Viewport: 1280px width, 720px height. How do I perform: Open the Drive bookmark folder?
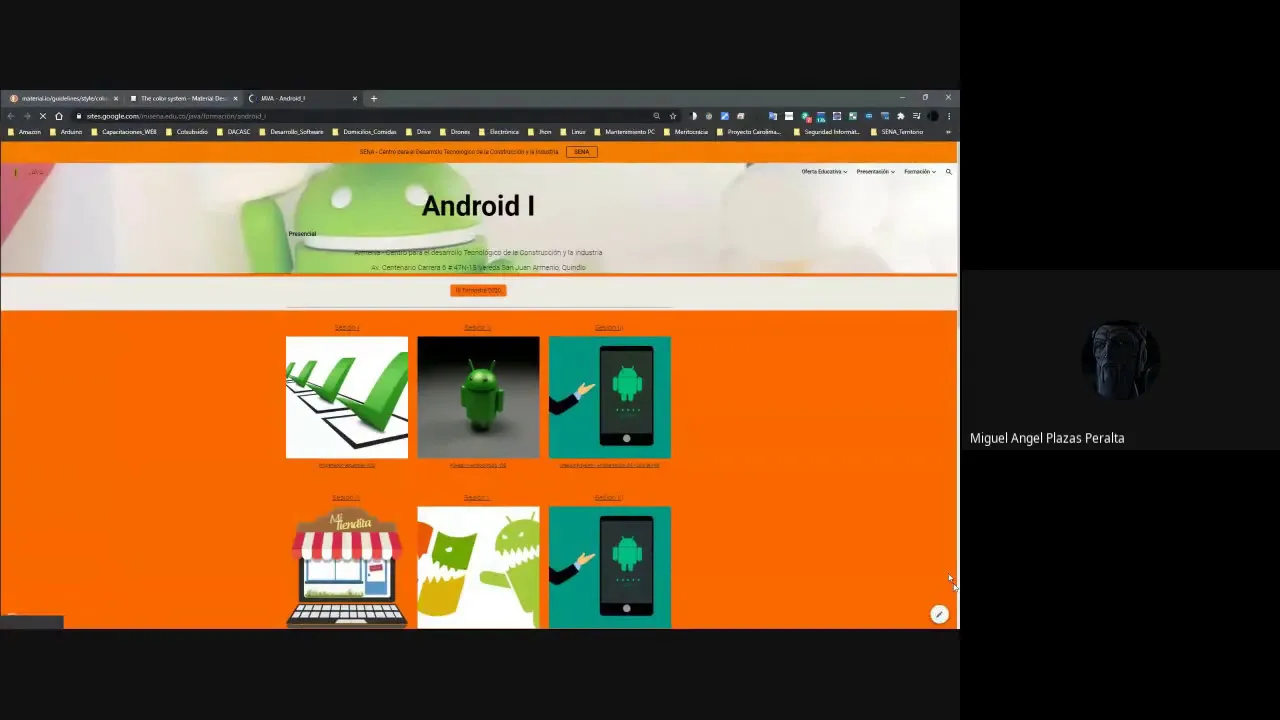(419, 132)
